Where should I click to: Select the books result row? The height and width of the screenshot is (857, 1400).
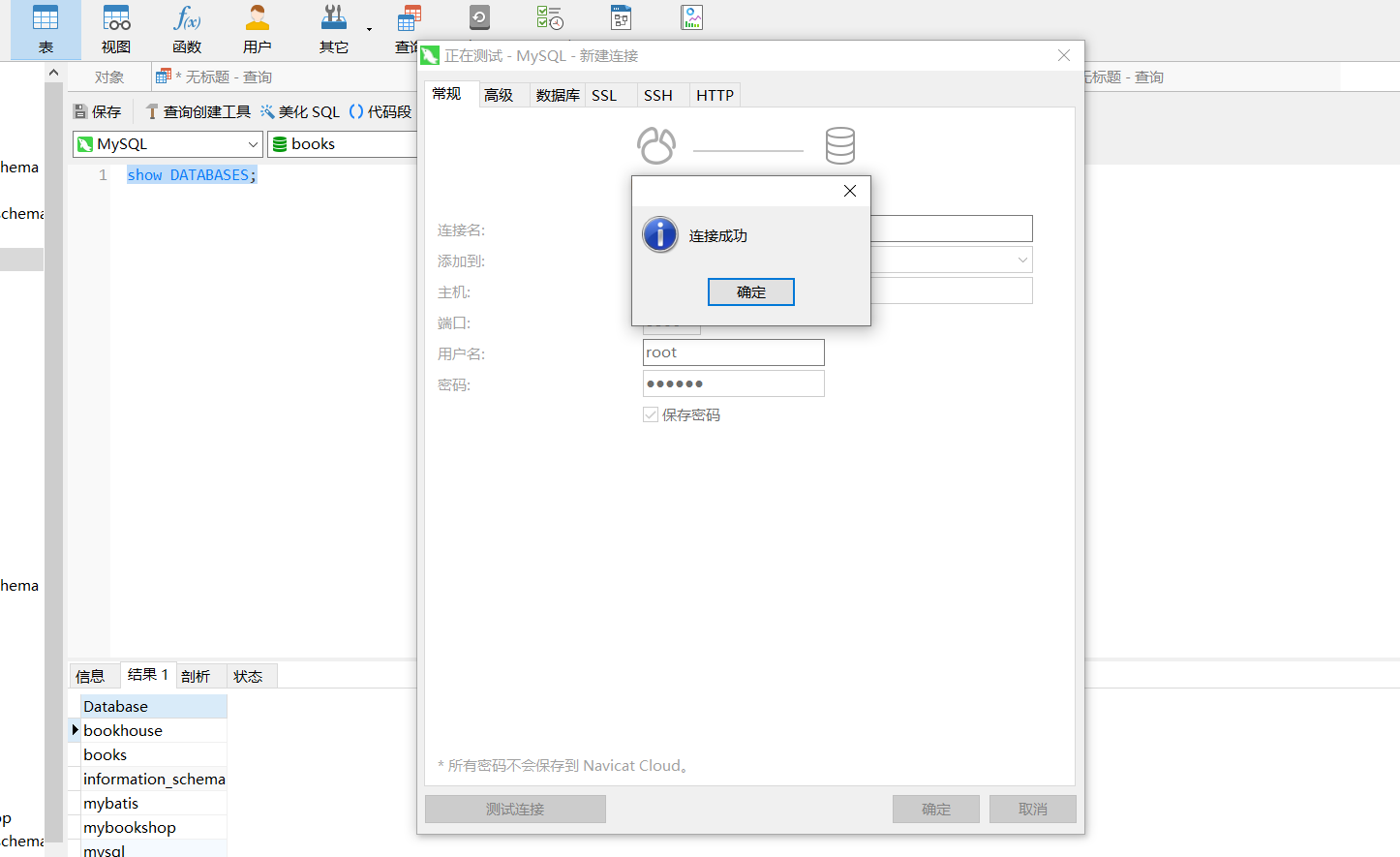click(154, 755)
